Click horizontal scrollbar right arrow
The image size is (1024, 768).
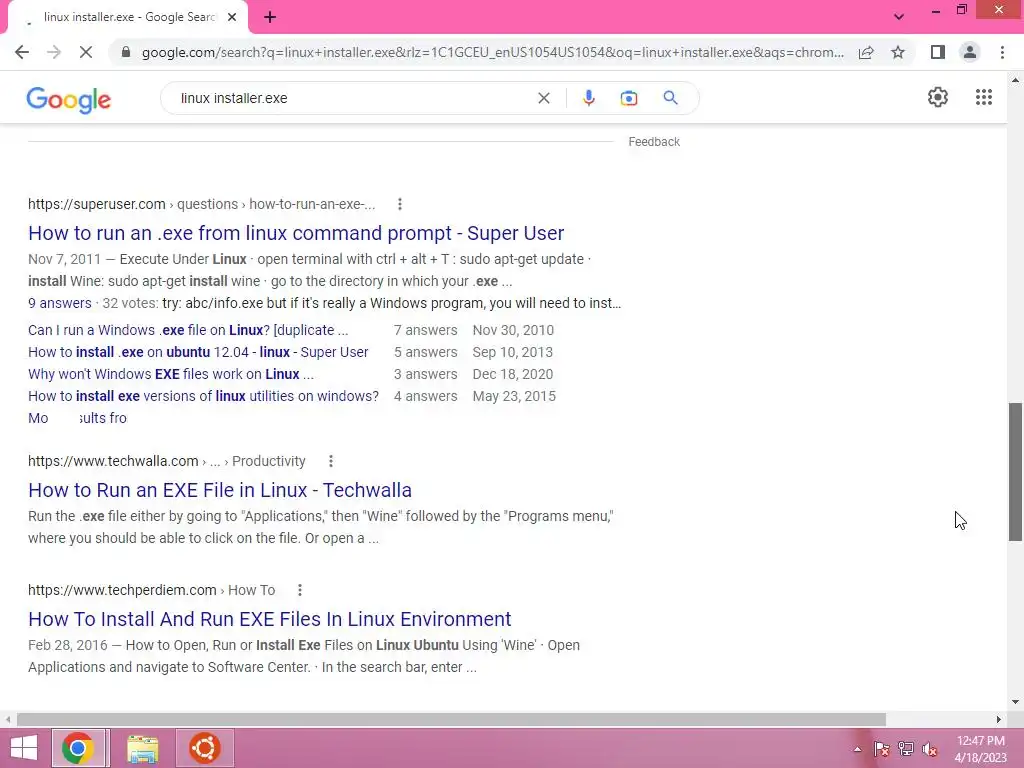(999, 719)
